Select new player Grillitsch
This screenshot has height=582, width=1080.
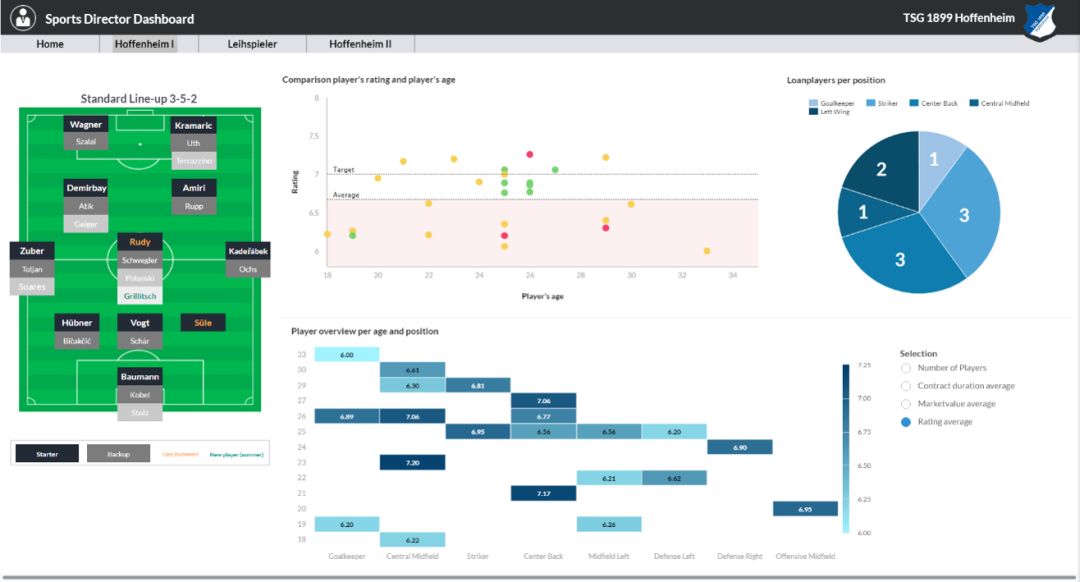(140, 296)
